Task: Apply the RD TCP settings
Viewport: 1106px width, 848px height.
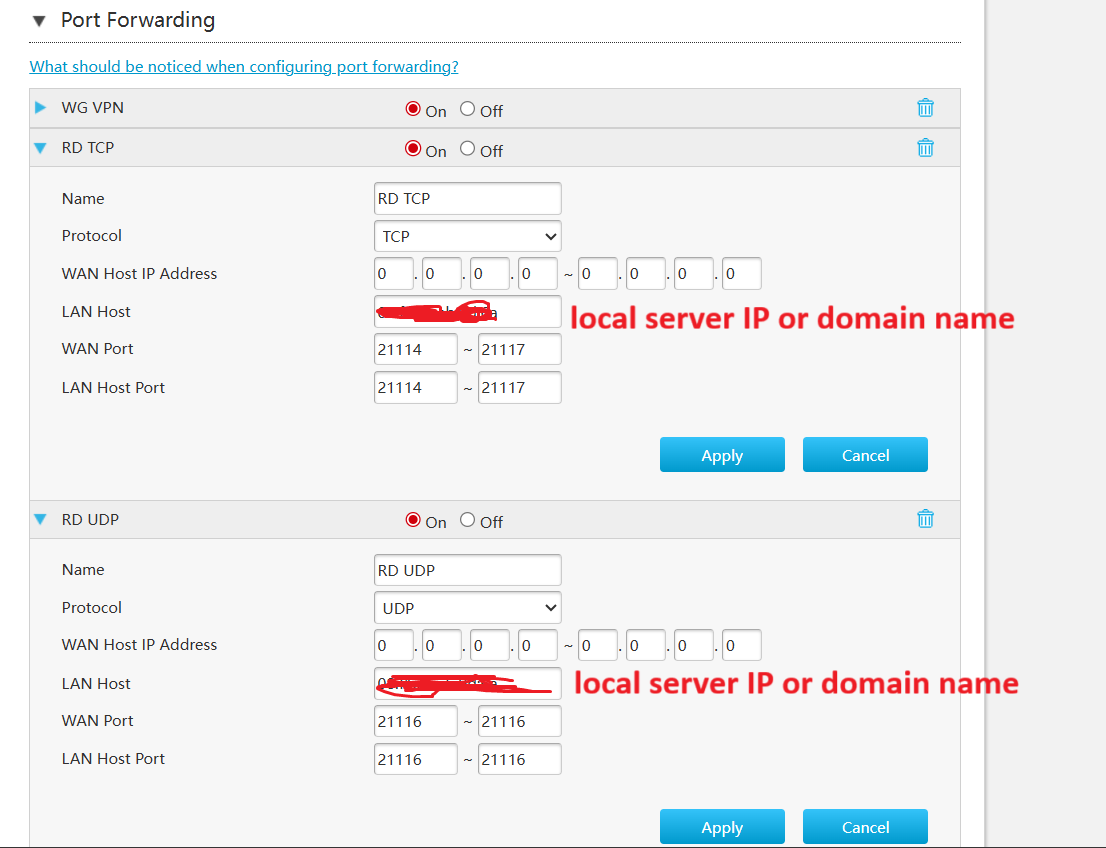Action: pyautogui.click(x=721, y=455)
